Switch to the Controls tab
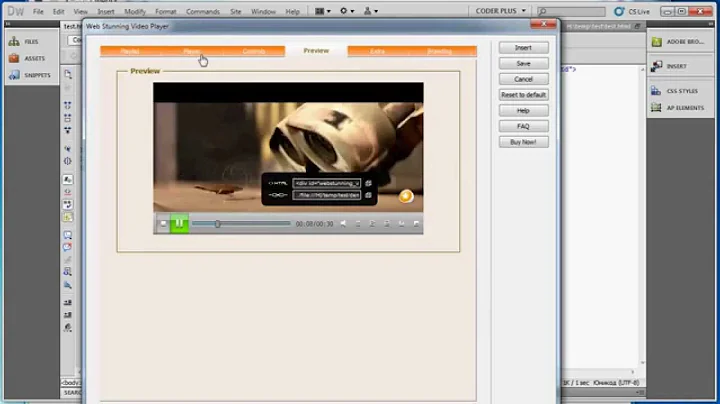This screenshot has height=404, width=720. click(x=253, y=51)
